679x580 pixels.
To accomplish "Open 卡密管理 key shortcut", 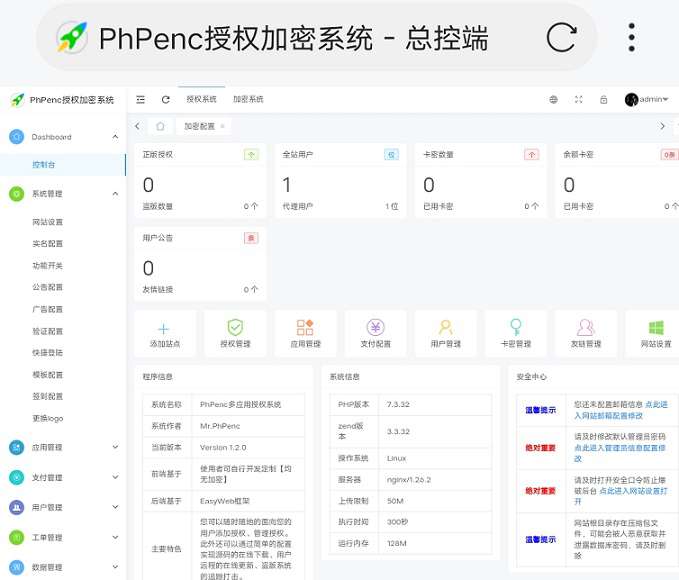I will pos(516,327).
